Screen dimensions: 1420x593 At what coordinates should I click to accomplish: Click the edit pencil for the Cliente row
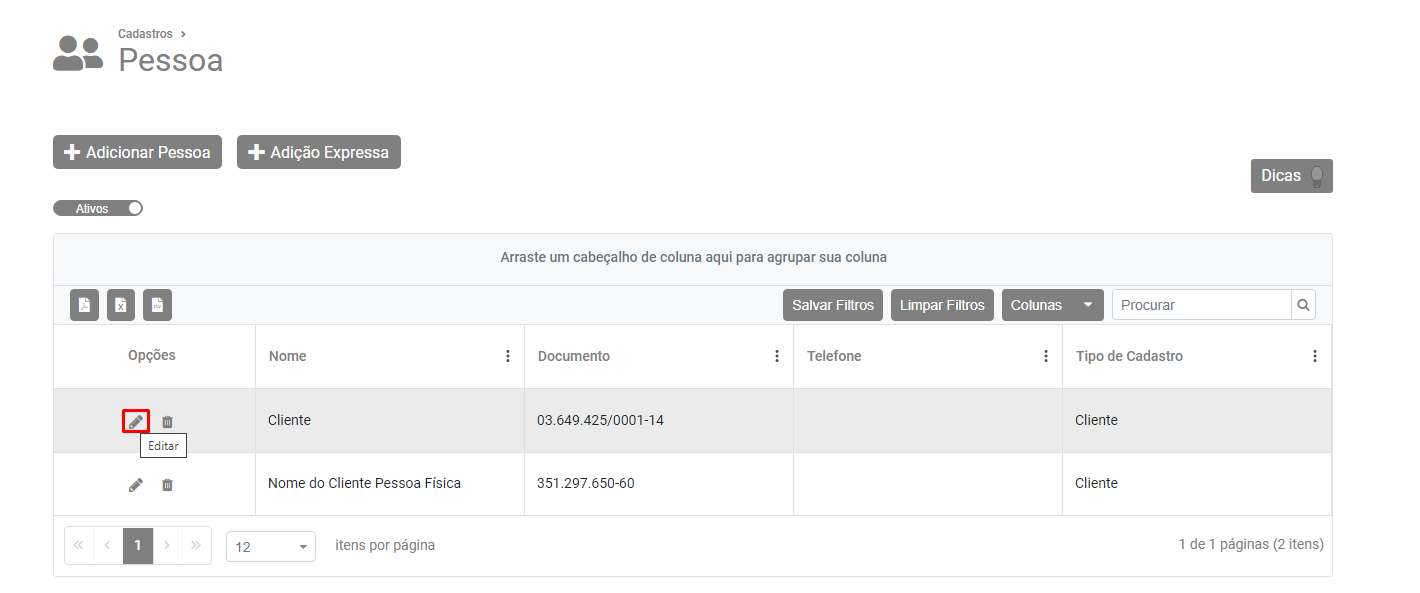[x=136, y=422]
